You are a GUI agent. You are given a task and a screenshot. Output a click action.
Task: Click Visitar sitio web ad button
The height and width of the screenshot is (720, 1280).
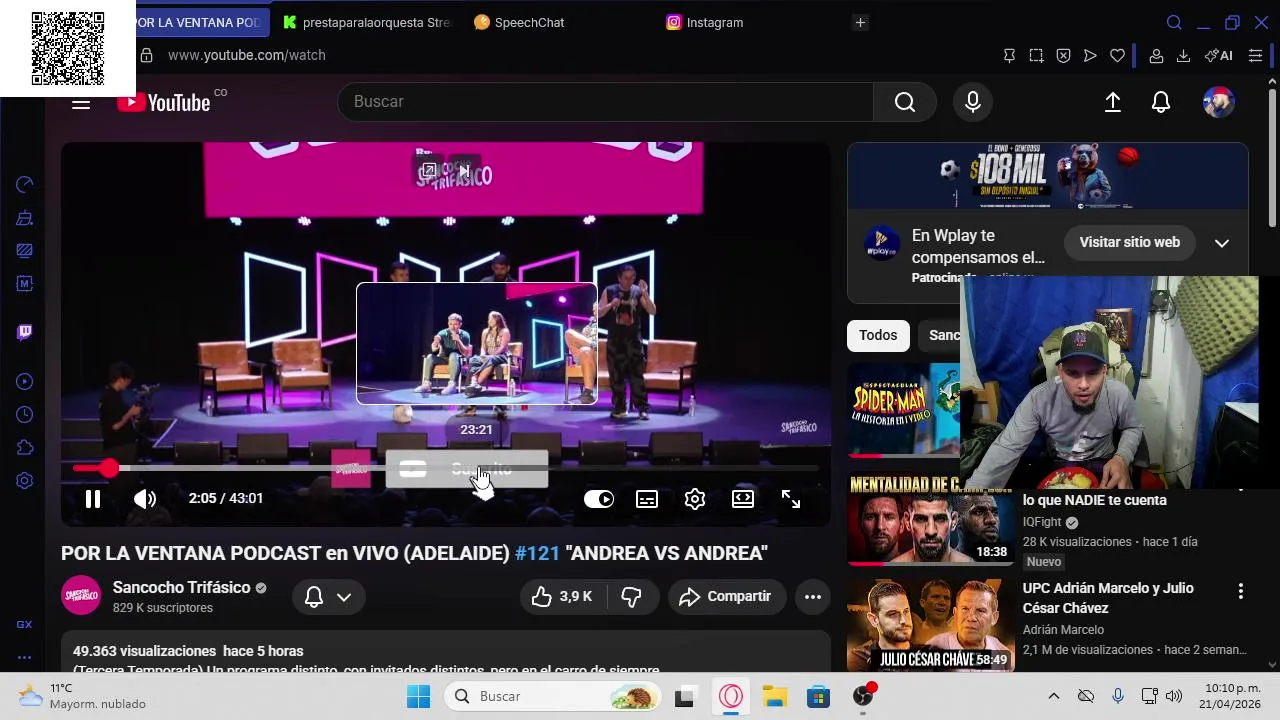pos(1129,242)
